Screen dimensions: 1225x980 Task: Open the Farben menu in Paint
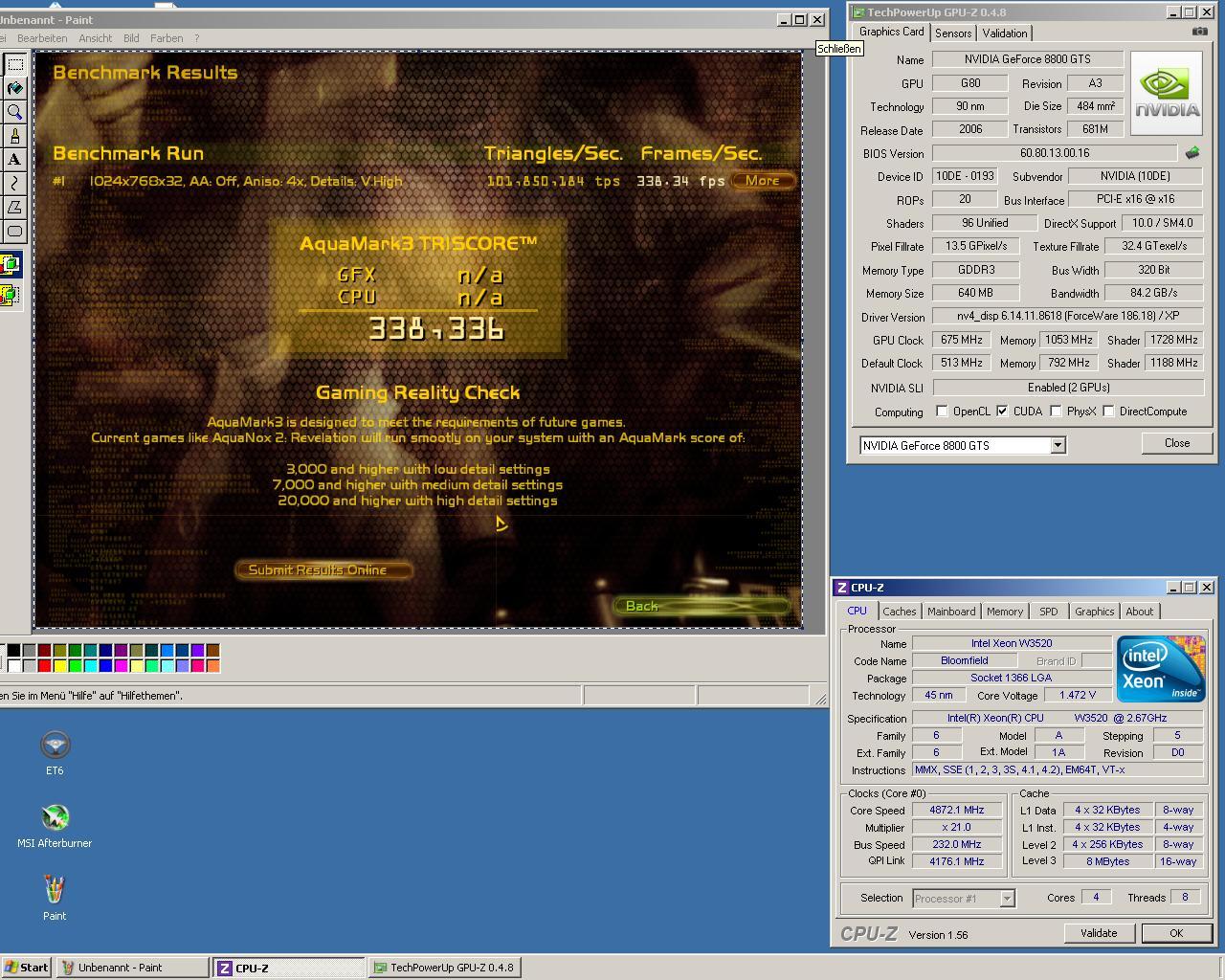167,38
